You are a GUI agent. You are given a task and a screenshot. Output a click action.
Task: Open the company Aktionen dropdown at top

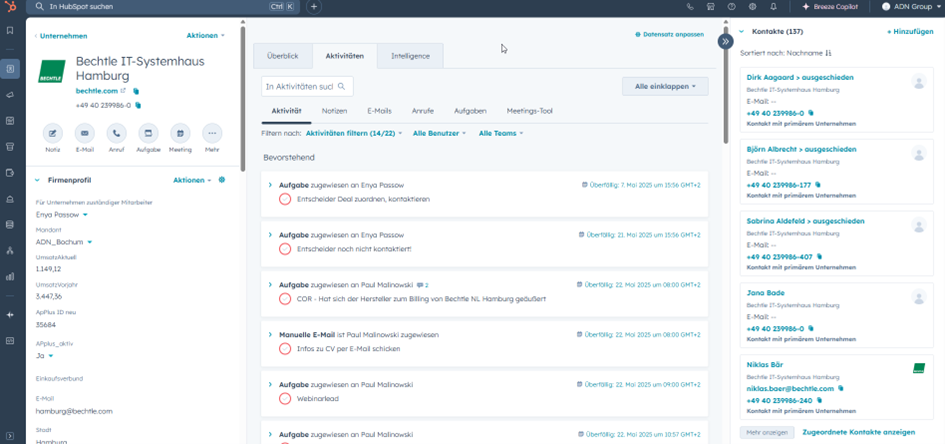206,36
